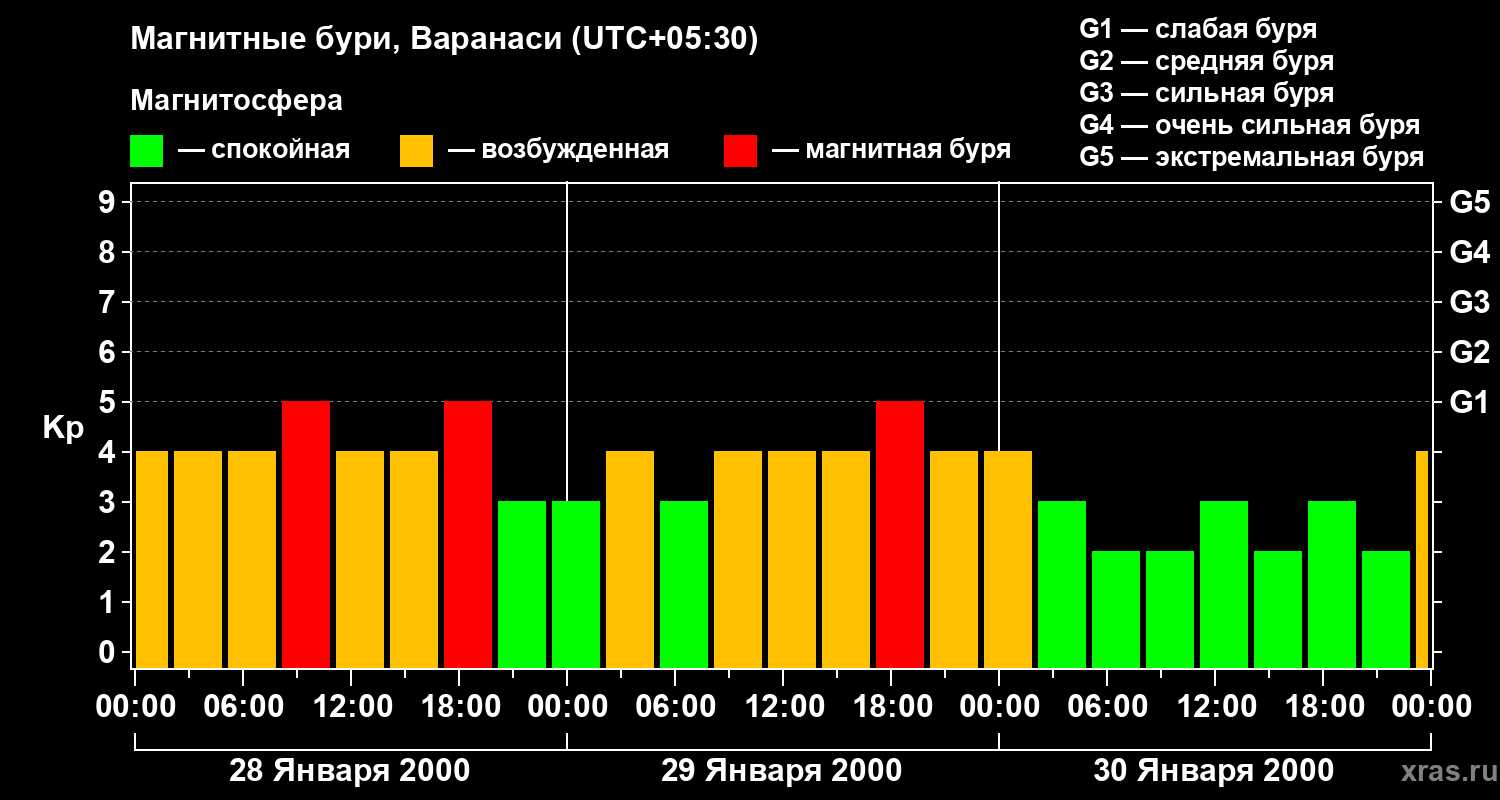1500x800 pixels.
Task: Select the green Kp 2 bar at 06:00 on 30 January
Action: coord(1116,610)
